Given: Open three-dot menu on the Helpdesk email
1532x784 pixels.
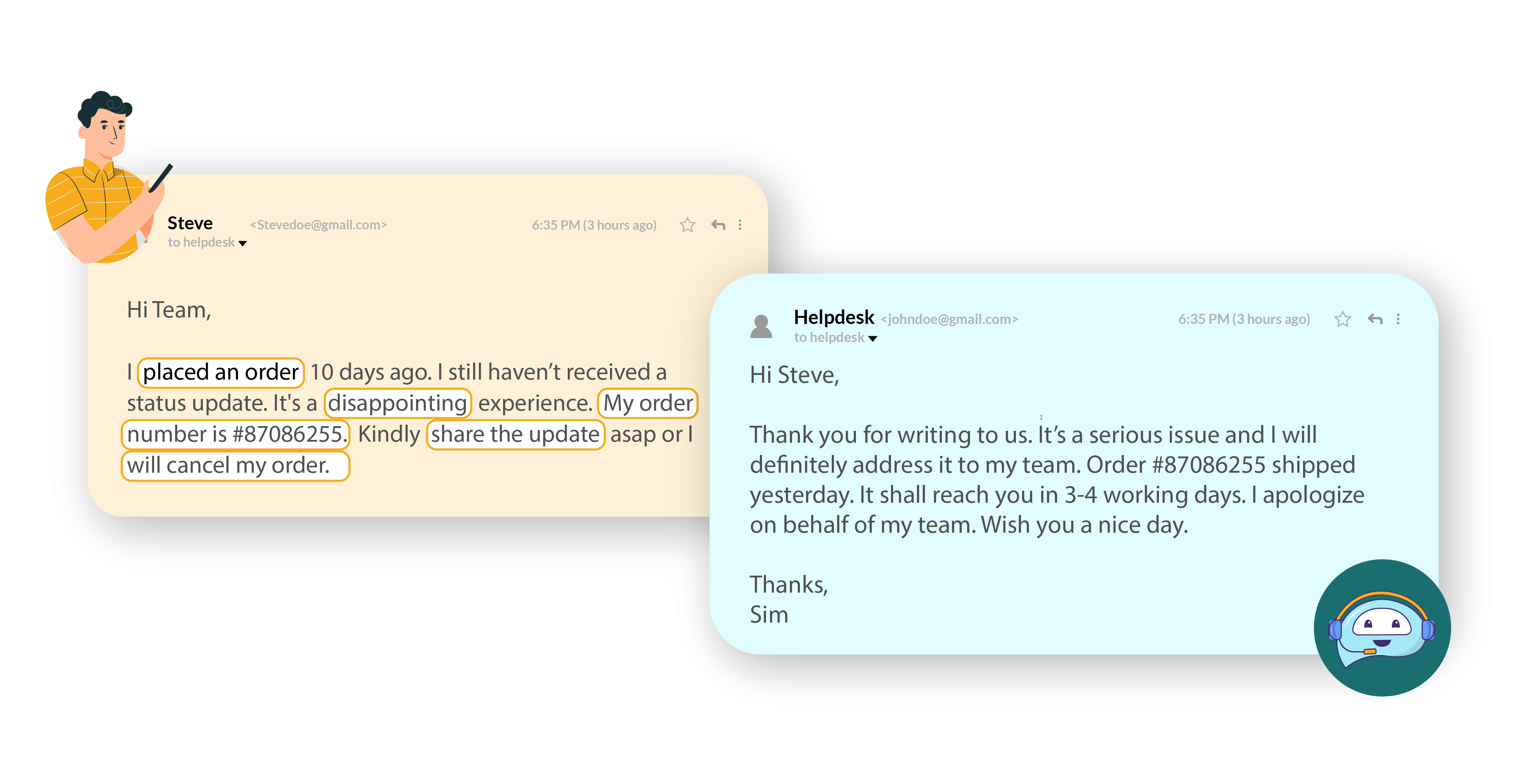Looking at the screenshot, I should (1398, 320).
